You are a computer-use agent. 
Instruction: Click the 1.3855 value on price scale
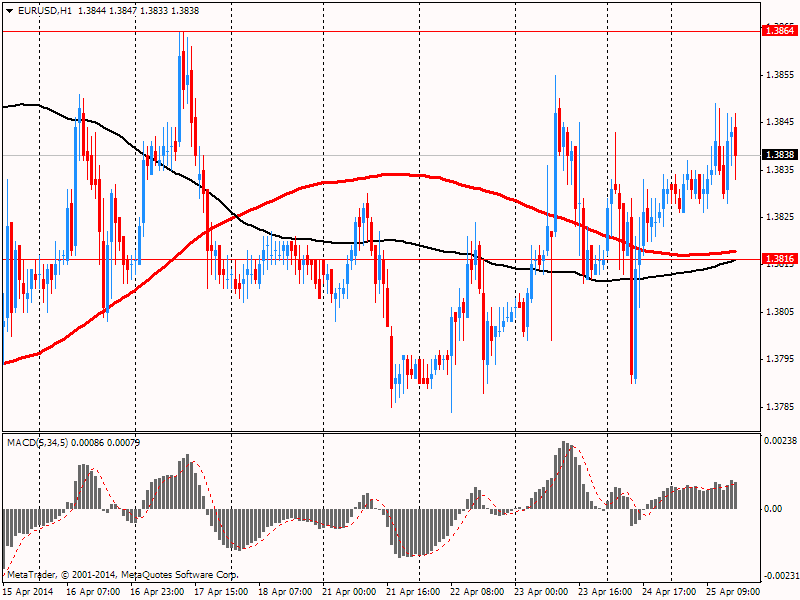[x=780, y=75]
